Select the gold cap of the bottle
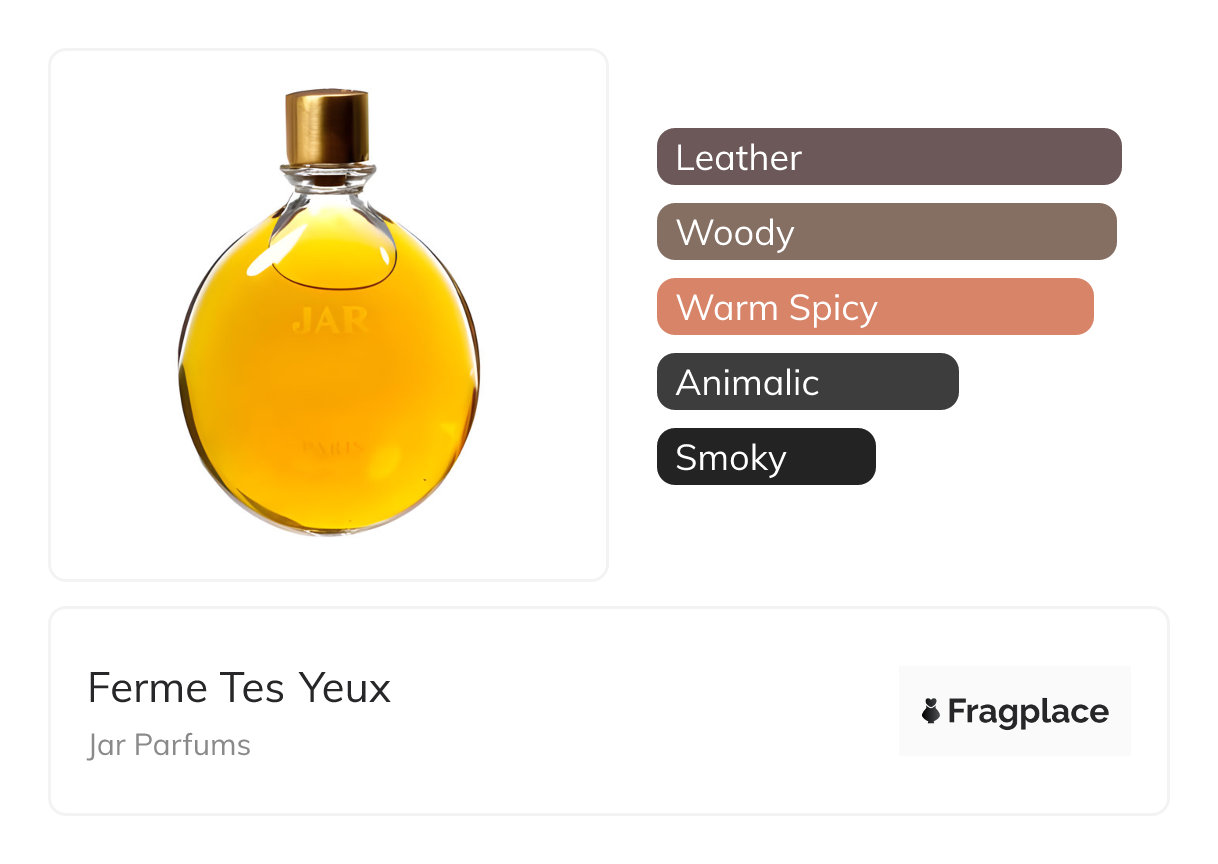This screenshot has width=1218, height=864. [x=327, y=127]
